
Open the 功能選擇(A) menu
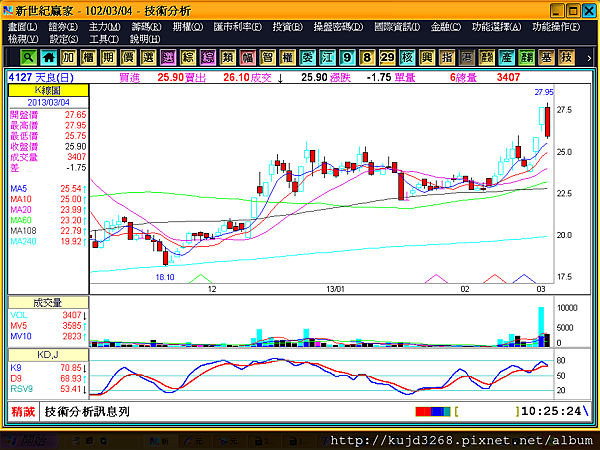point(496,27)
